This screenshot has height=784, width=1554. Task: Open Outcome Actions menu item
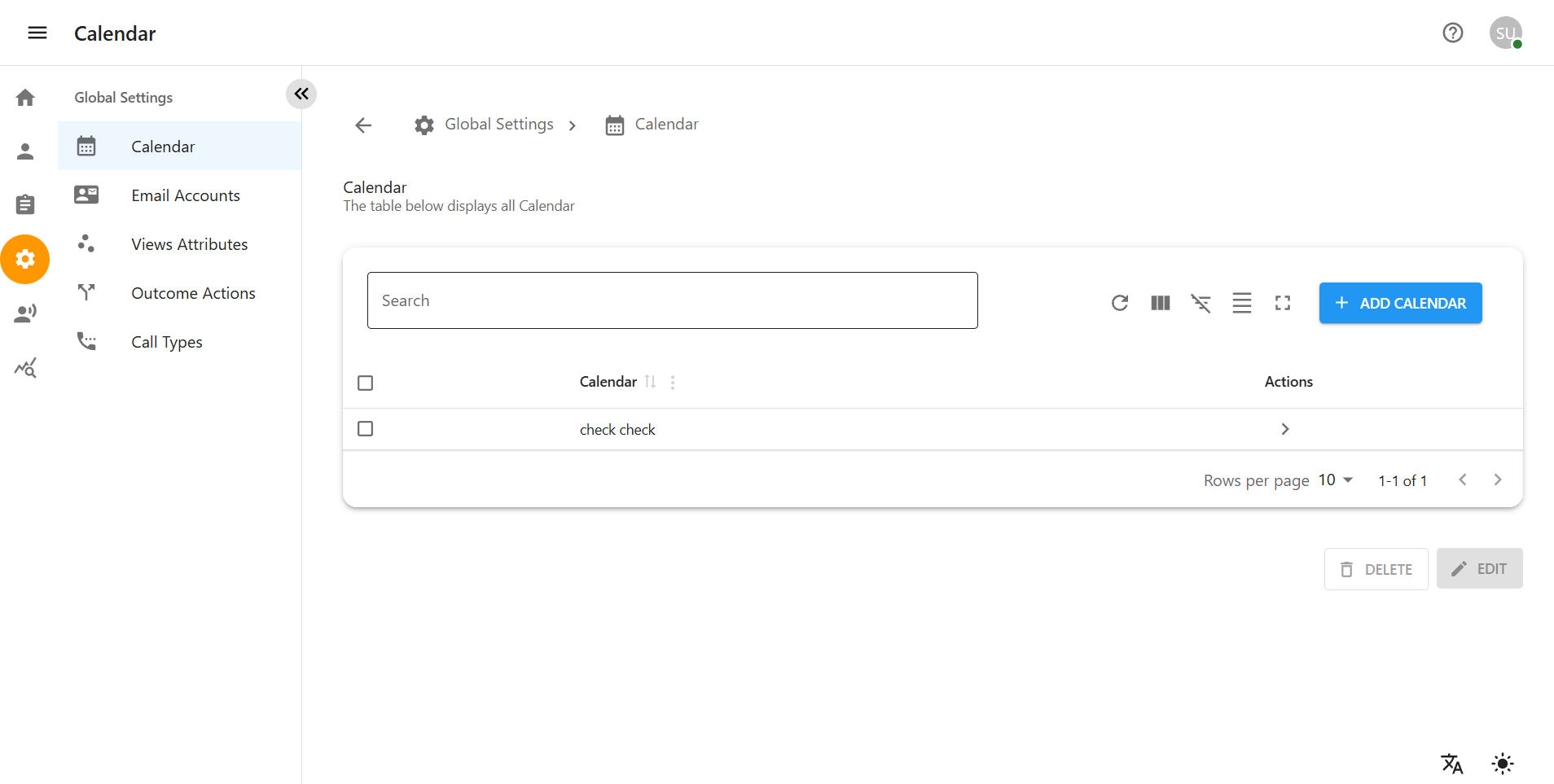pos(193,293)
